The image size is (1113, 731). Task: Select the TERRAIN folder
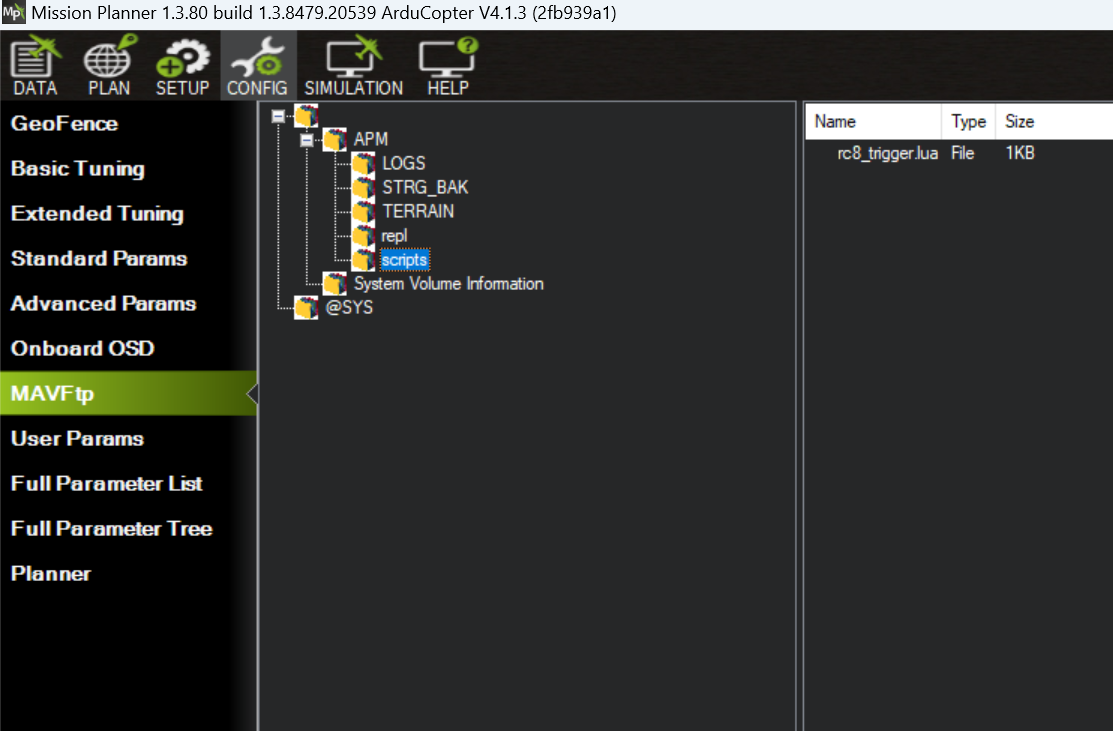pyautogui.click(x=418, y=211)
